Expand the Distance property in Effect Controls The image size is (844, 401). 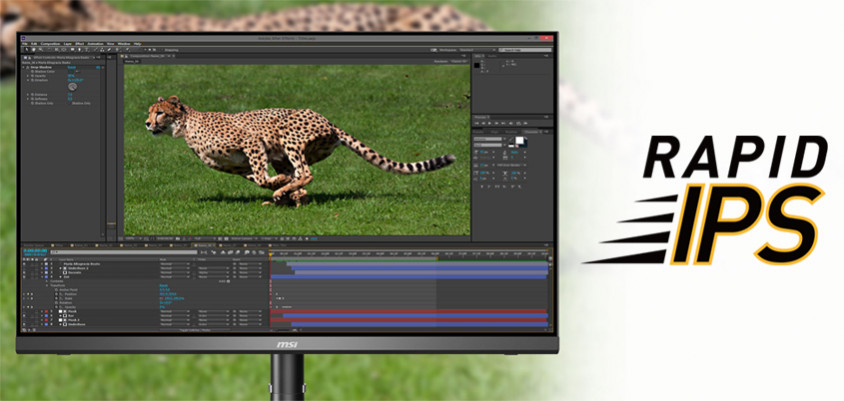[x=28, y=95]
